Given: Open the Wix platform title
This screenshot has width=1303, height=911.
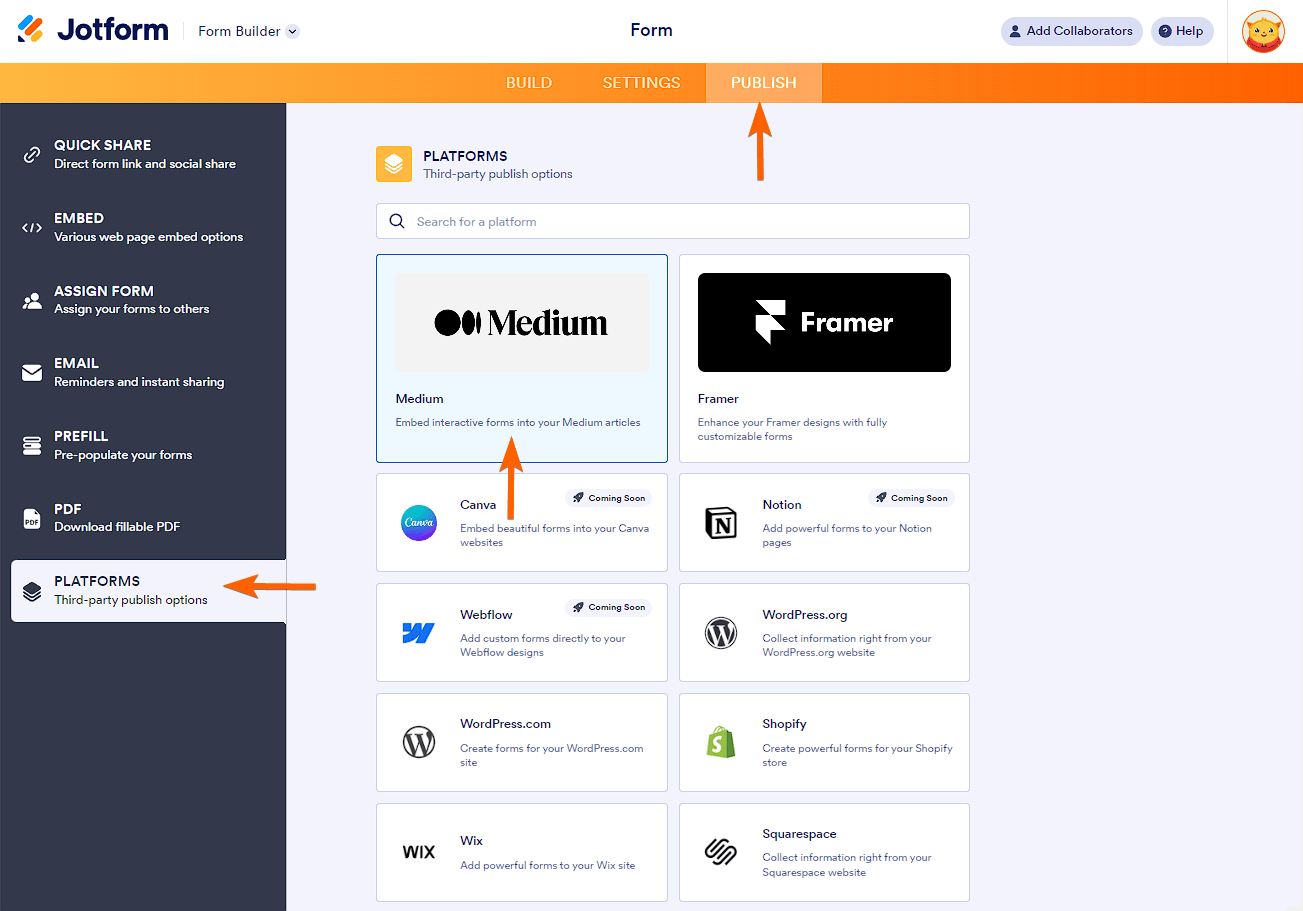Looking at the screenshot, I should pyautogui.click(x=472, y=841).
